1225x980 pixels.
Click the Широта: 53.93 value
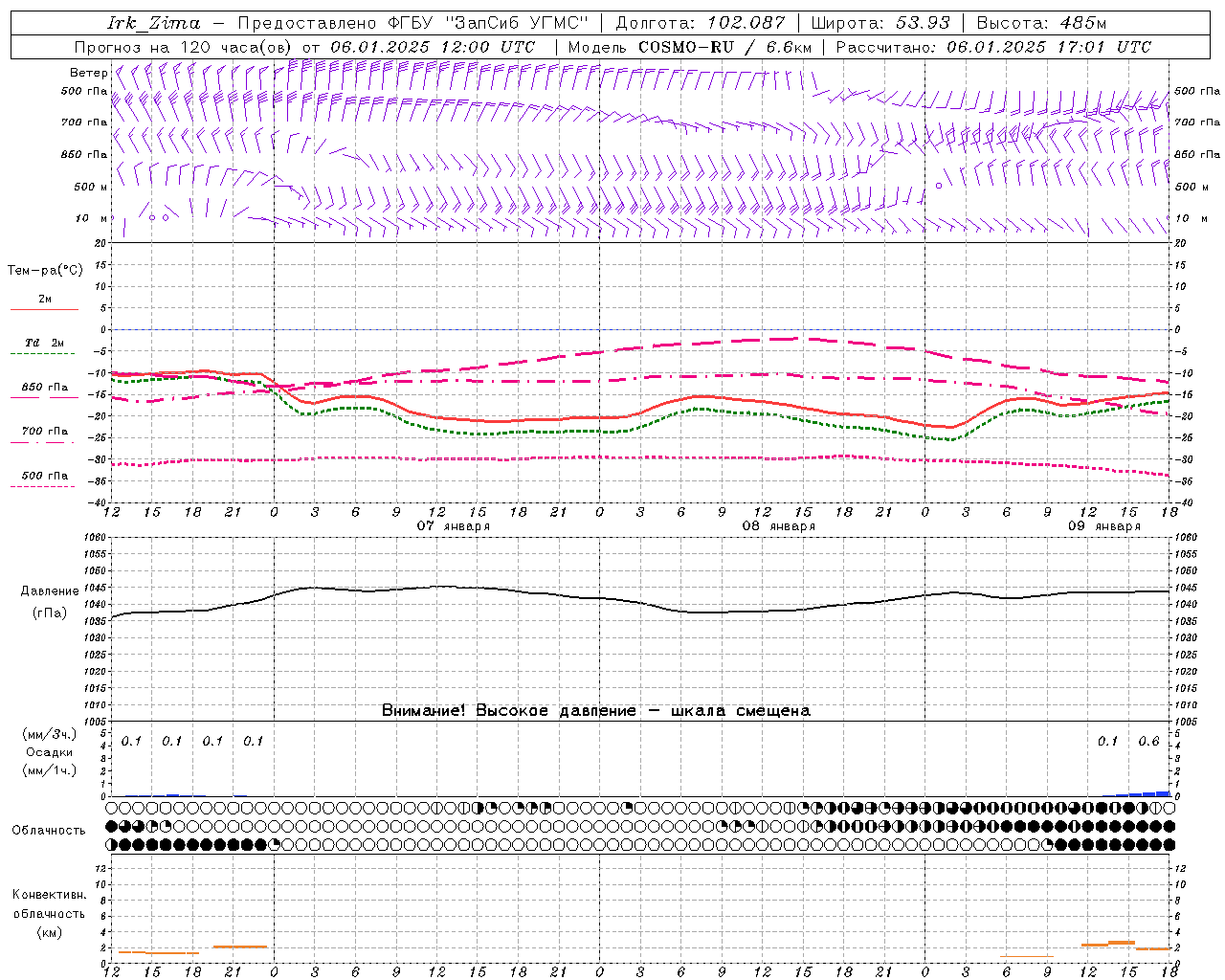pyautogui.click(x=880, y=23)
